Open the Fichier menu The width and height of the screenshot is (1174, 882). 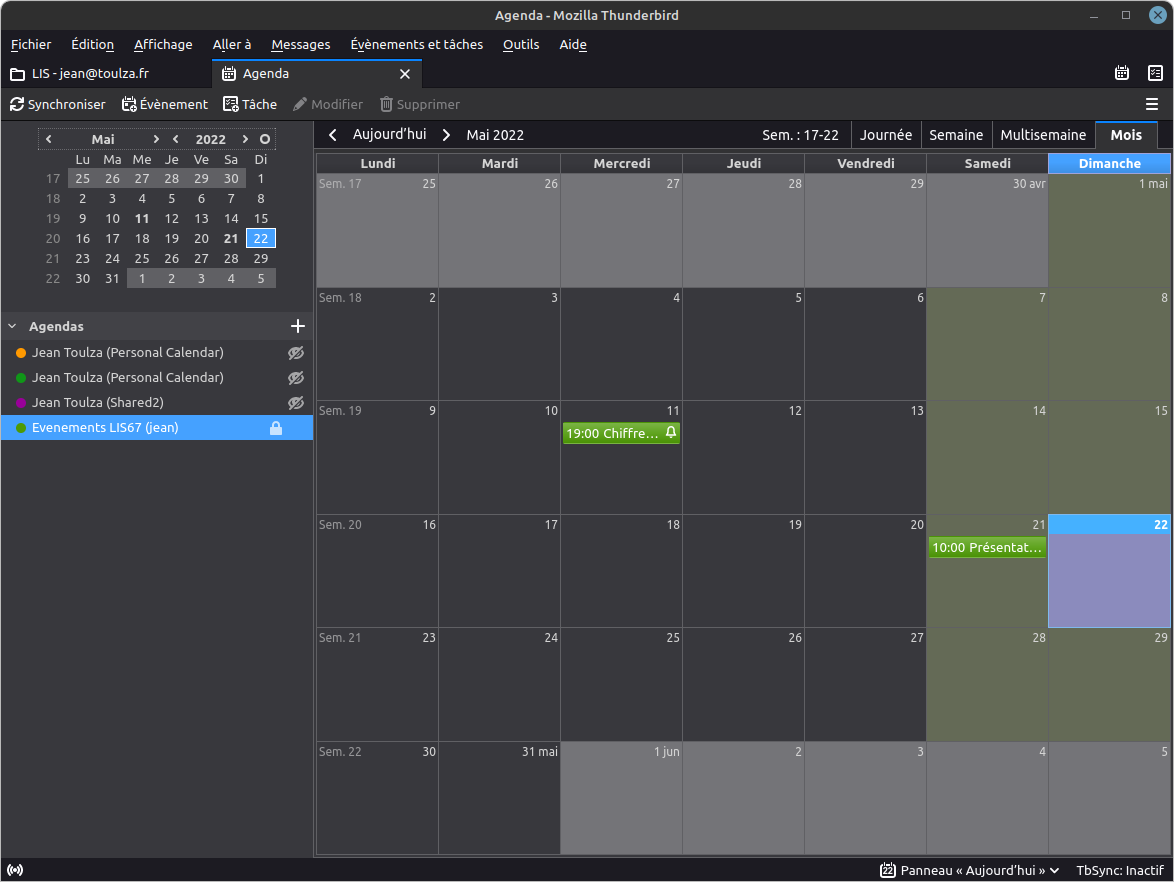(x=31, y=44)
